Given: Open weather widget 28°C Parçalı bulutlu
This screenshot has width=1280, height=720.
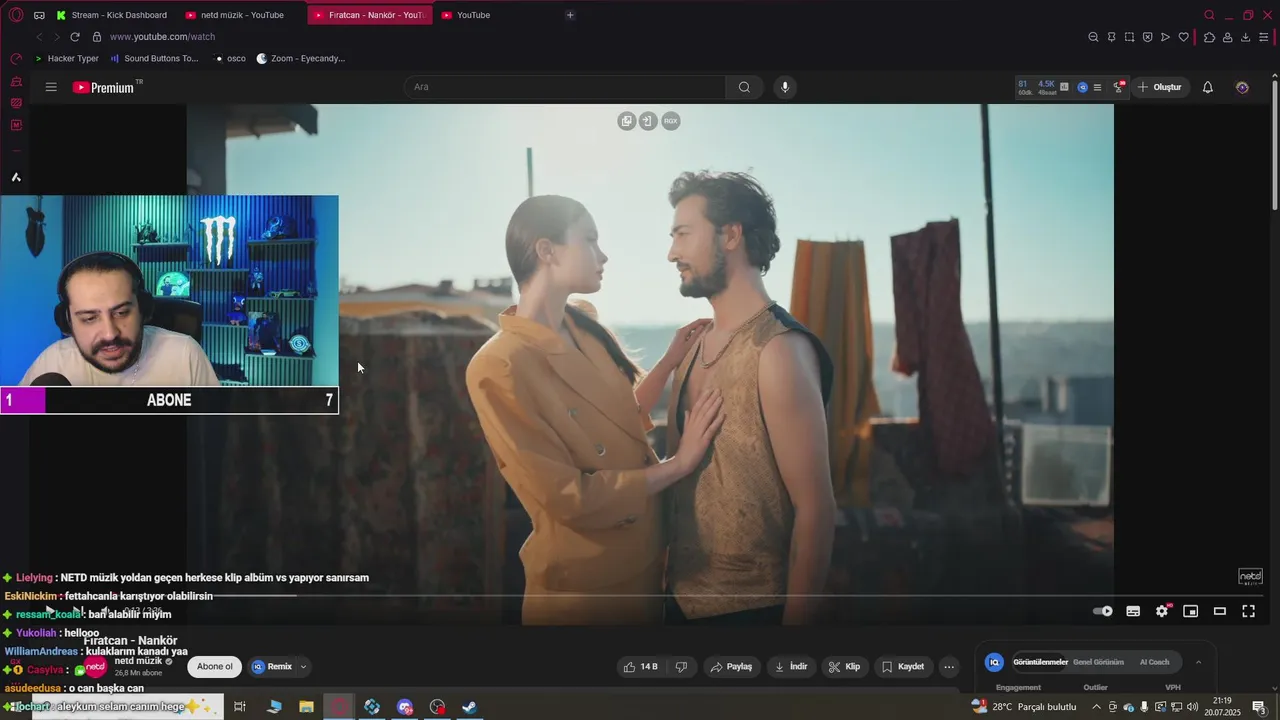Looking at the screenshot, I should pyautogui.click(x=1024, y=707).
